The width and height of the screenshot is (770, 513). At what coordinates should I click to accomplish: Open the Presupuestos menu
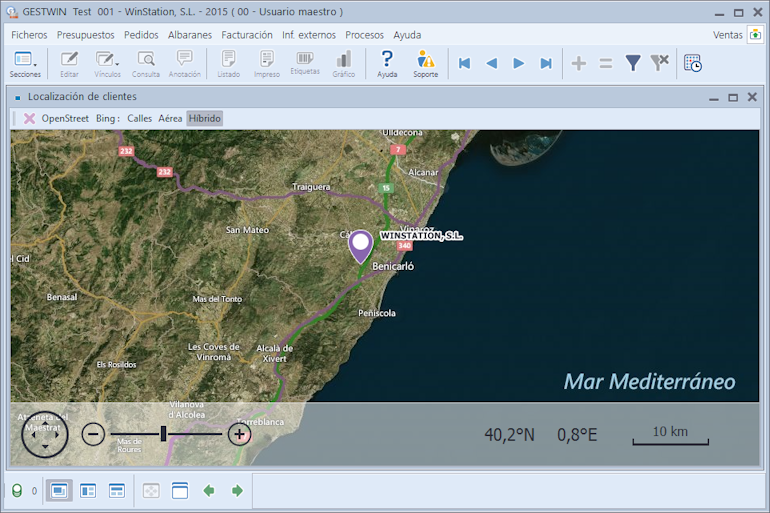85,35
